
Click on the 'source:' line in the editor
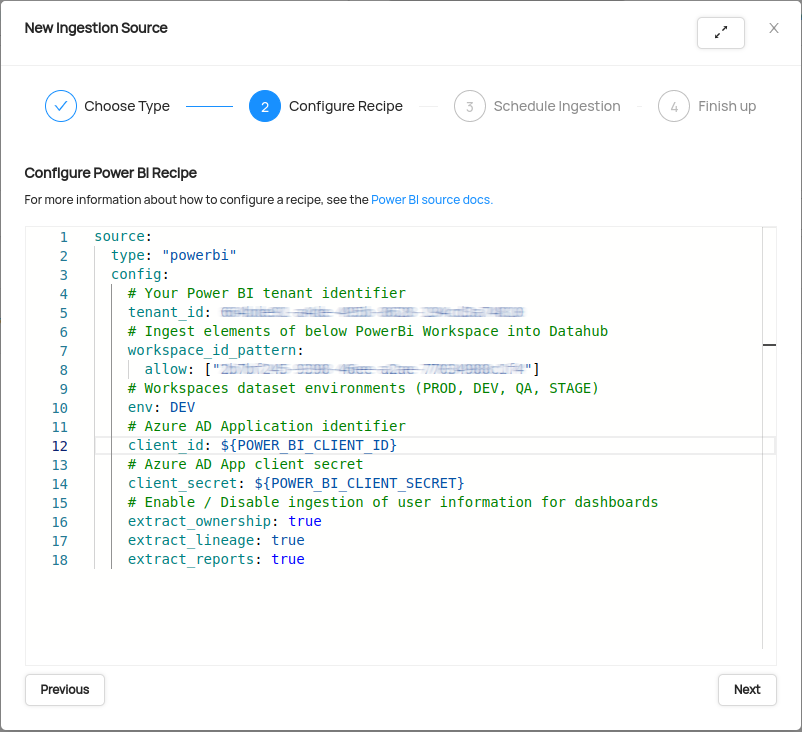pos(123,236)
